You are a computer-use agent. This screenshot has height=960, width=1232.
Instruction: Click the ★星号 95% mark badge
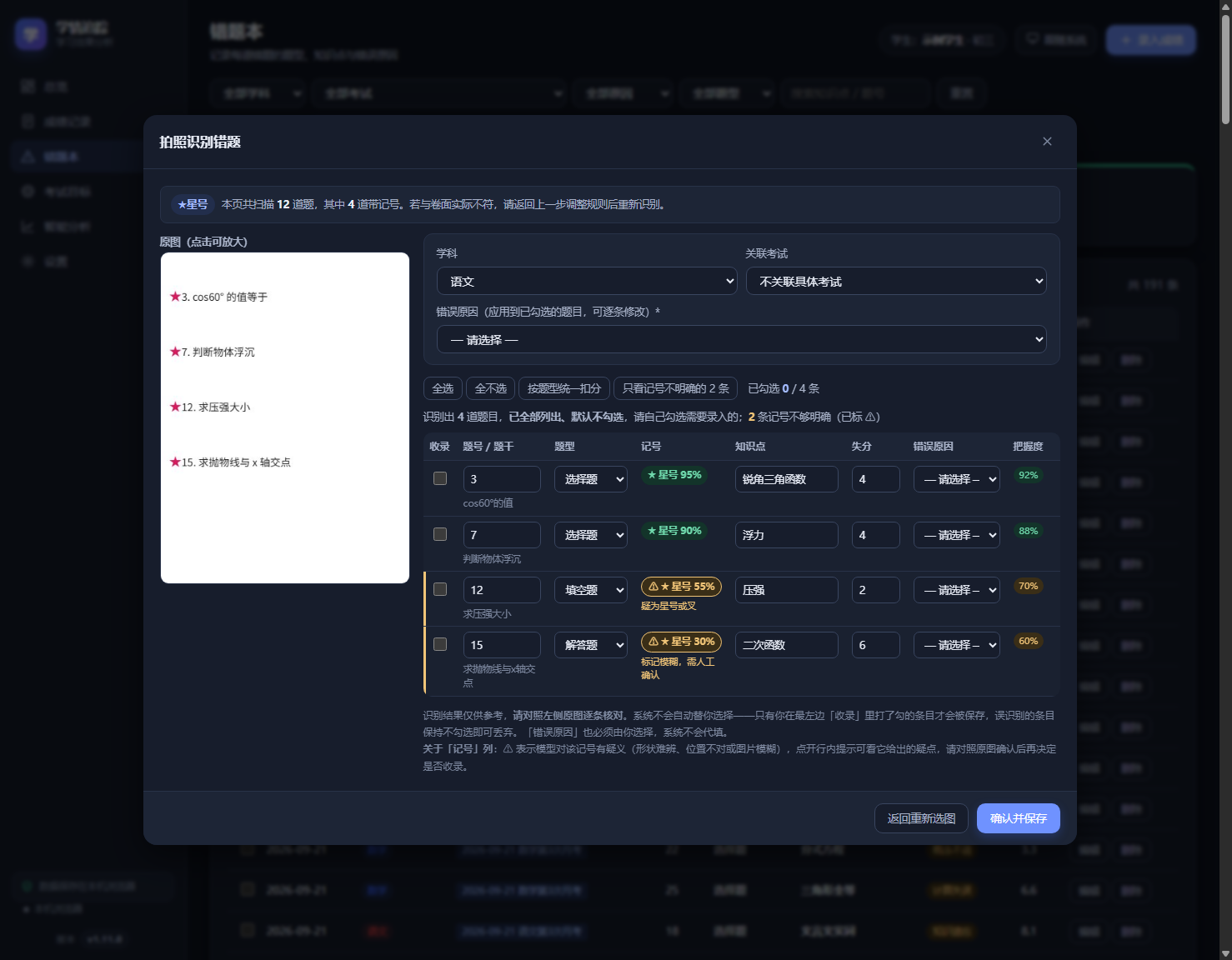pyautogui.click(x=674, y=475)
